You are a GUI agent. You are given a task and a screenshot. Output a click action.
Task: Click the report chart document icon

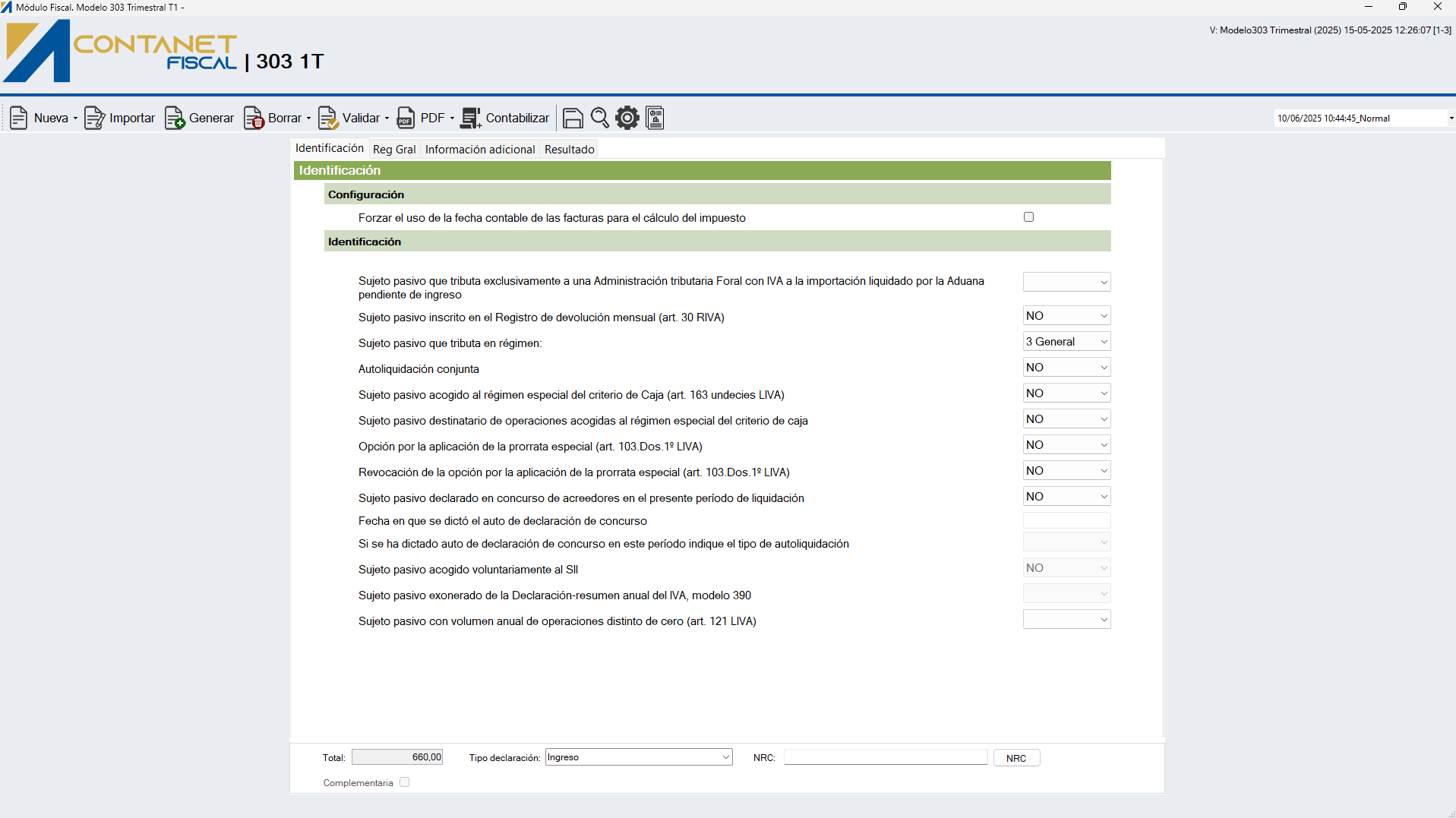click(x=655, y=118)
